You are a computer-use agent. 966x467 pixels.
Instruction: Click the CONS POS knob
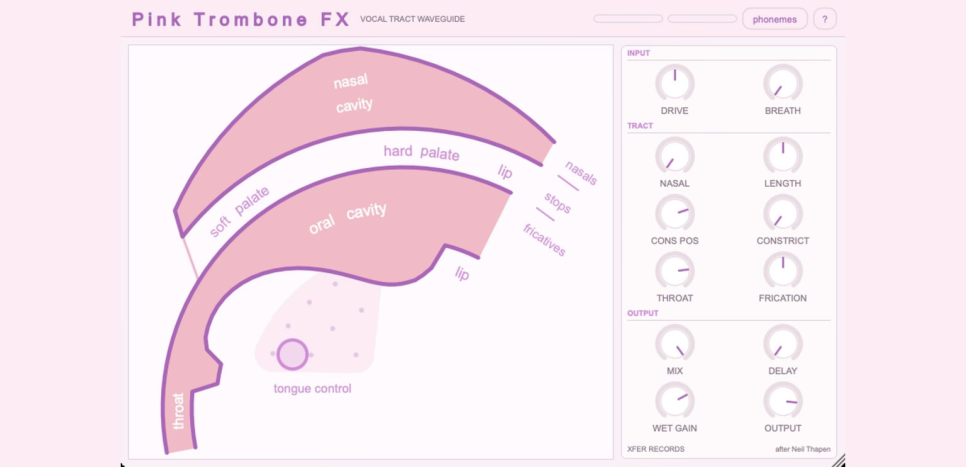(x=675, y=213)
